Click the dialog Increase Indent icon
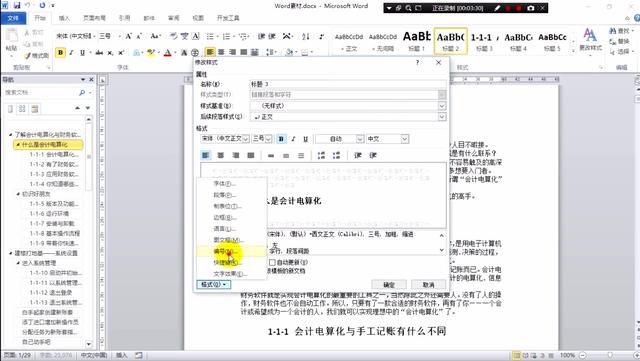640x361 pixels. tap(373, 155)
